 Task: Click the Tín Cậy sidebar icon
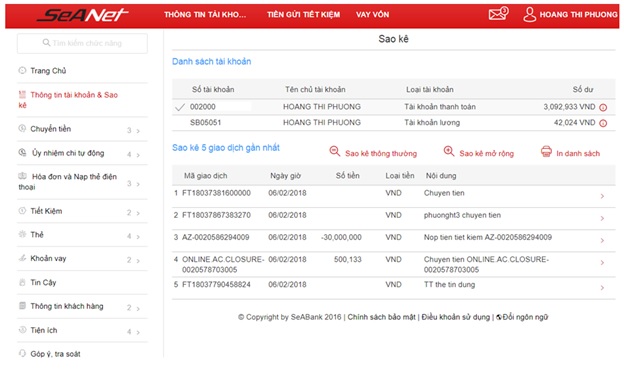[22, 282]
